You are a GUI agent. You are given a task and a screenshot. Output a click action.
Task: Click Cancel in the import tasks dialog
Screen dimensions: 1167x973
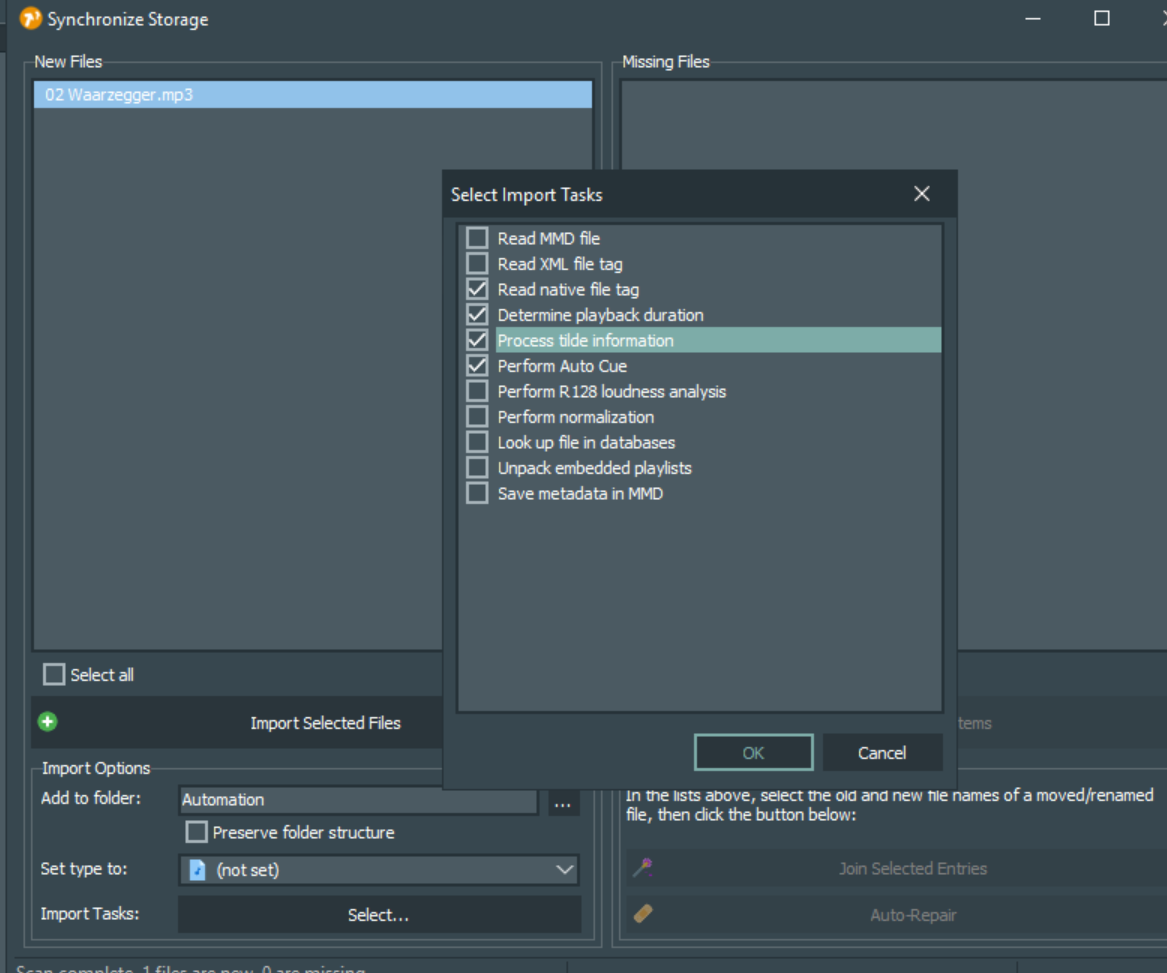tap(881, 753)
